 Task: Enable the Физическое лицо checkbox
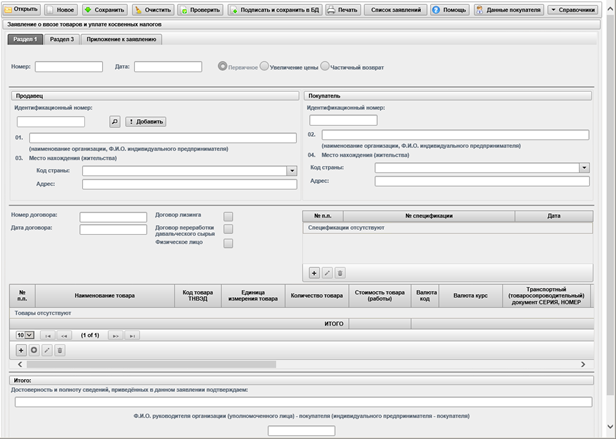[x=228, y=243]
